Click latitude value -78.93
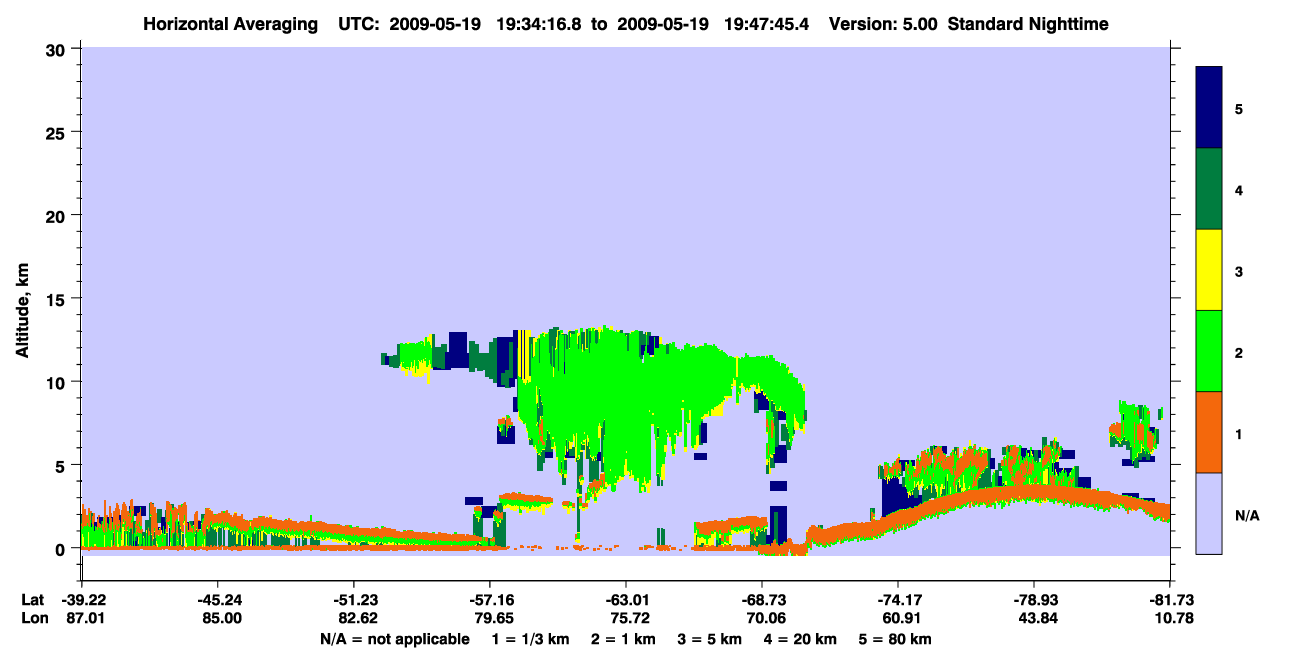 coord(1034,600)
